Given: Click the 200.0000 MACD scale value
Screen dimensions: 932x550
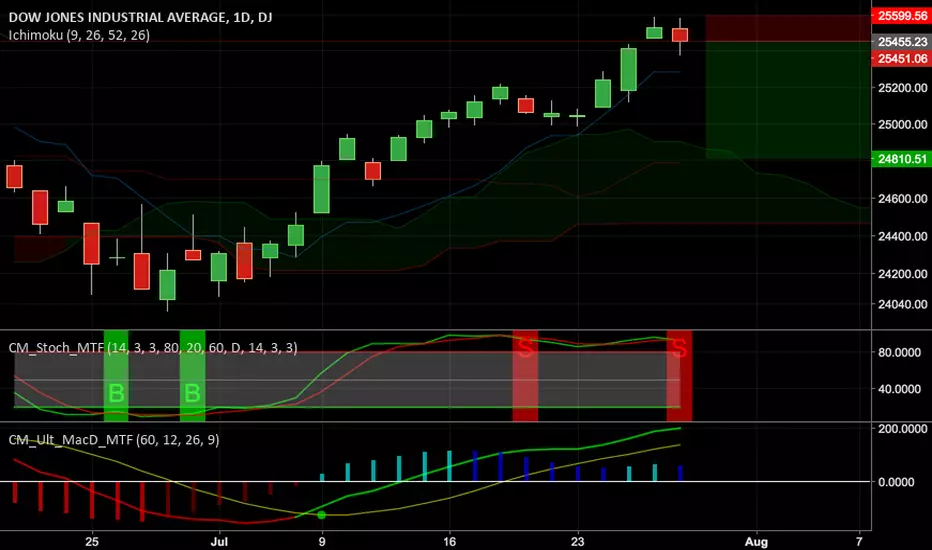Looking at the screenshot, I should click(902, 429).
